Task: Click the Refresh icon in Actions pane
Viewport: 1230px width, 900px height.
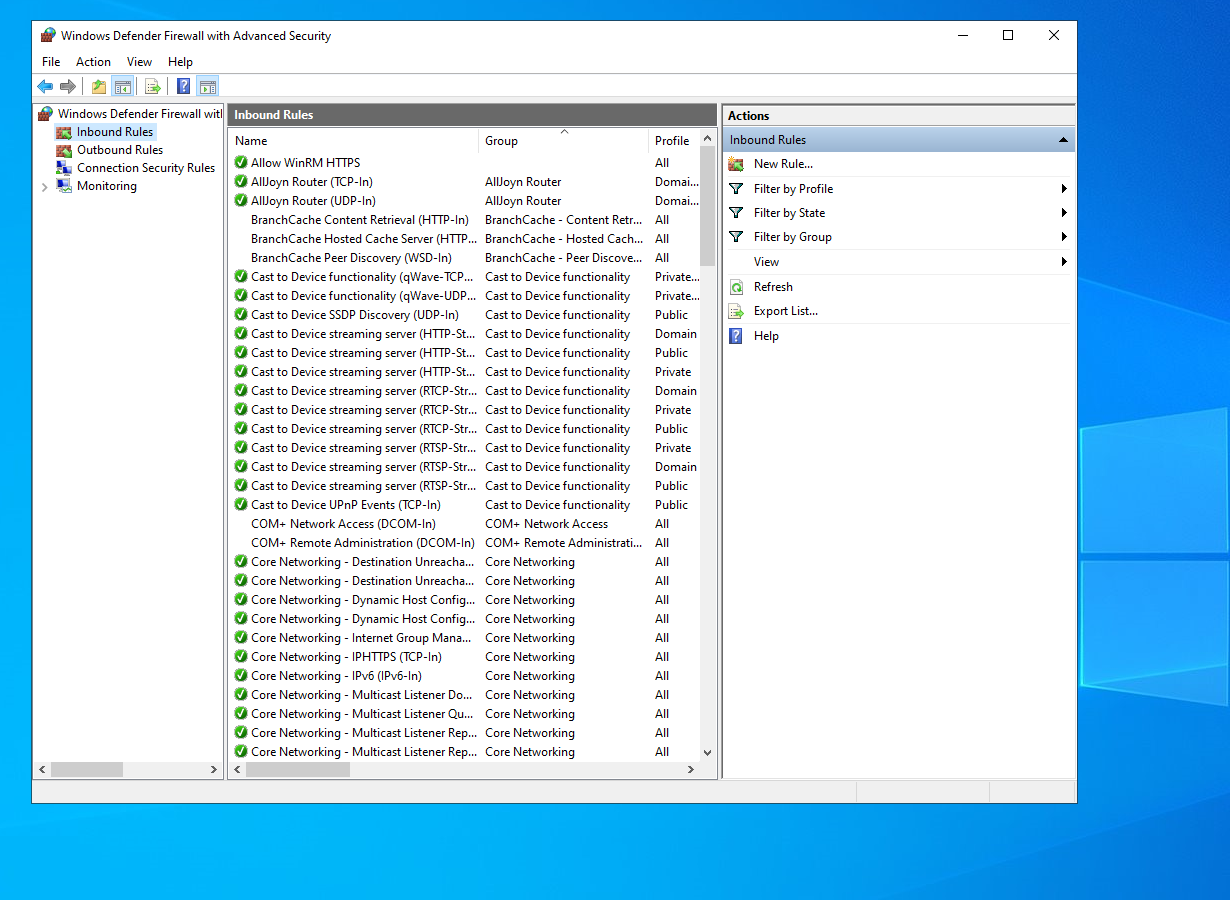Action: point(736,287)
